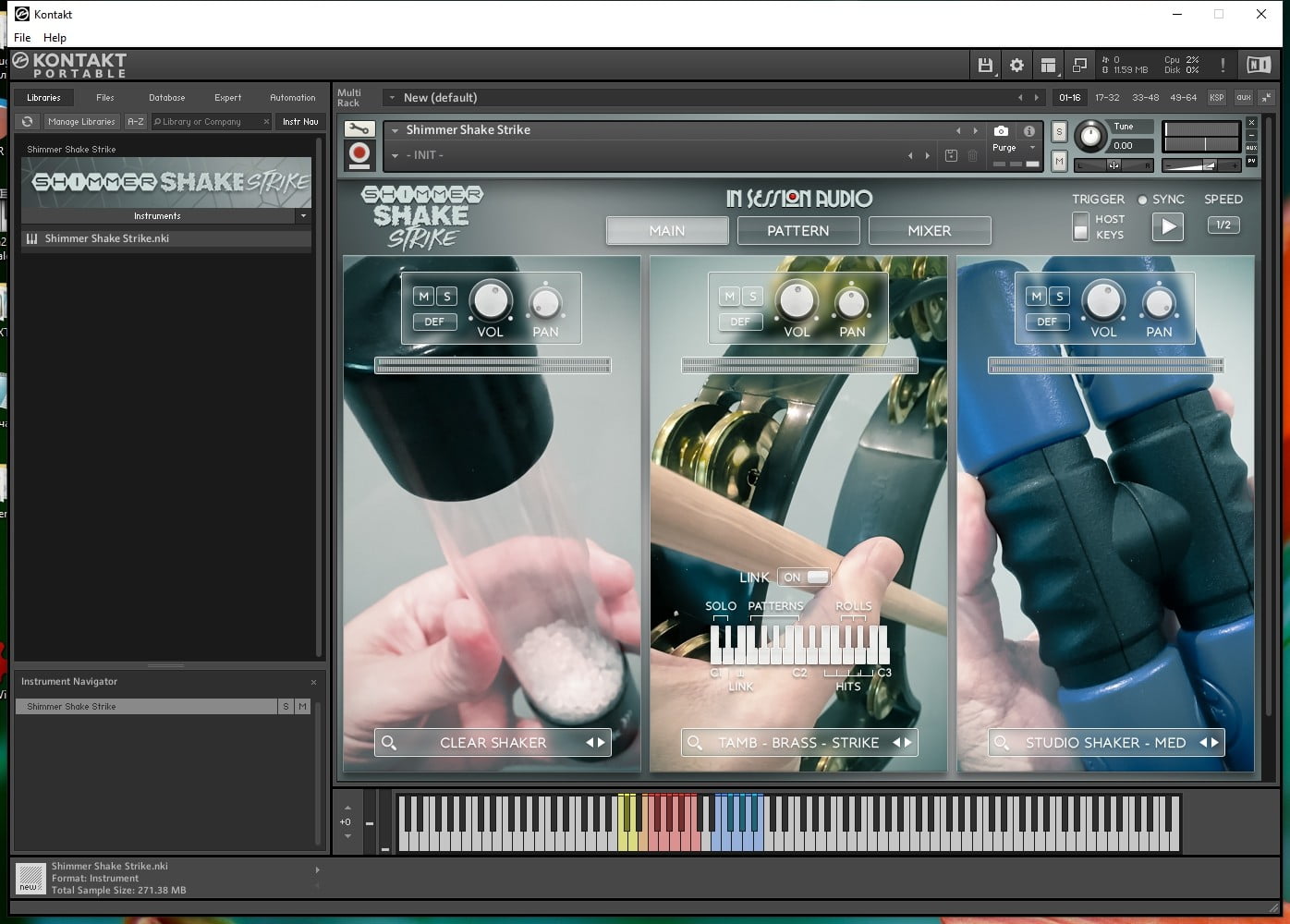1290x924 pixels.
Task: Open the Multi Rack preset dropdown arrow
Action: pyautogui.click(x=392, y=98)
